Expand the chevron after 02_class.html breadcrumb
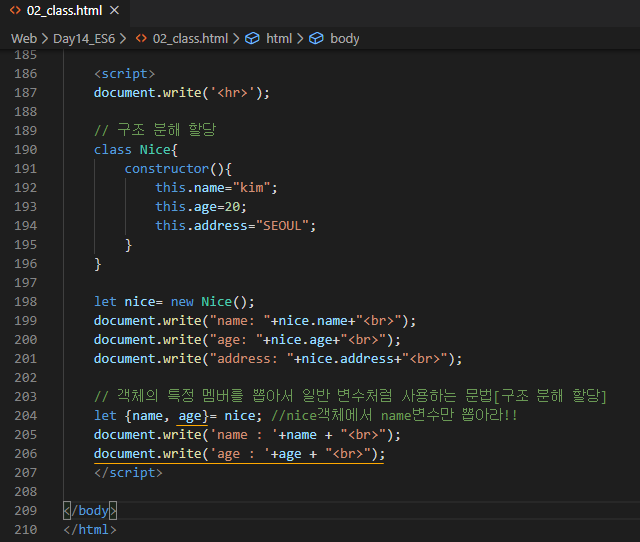The width and height of the screenshot is (640, 542). coord(236,39)
